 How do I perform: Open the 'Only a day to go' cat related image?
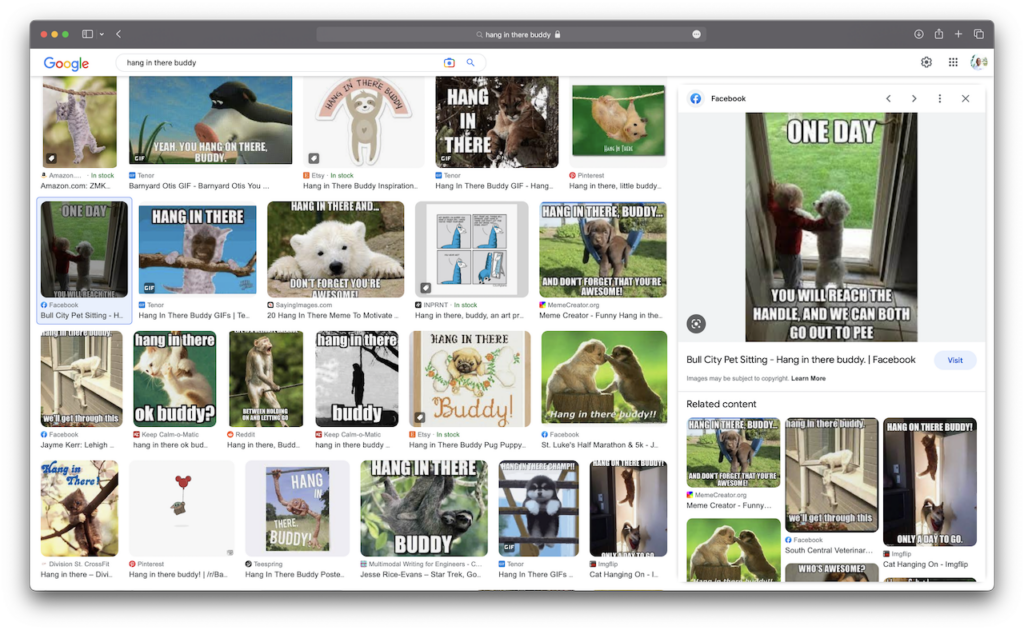[x=929, y=482]
